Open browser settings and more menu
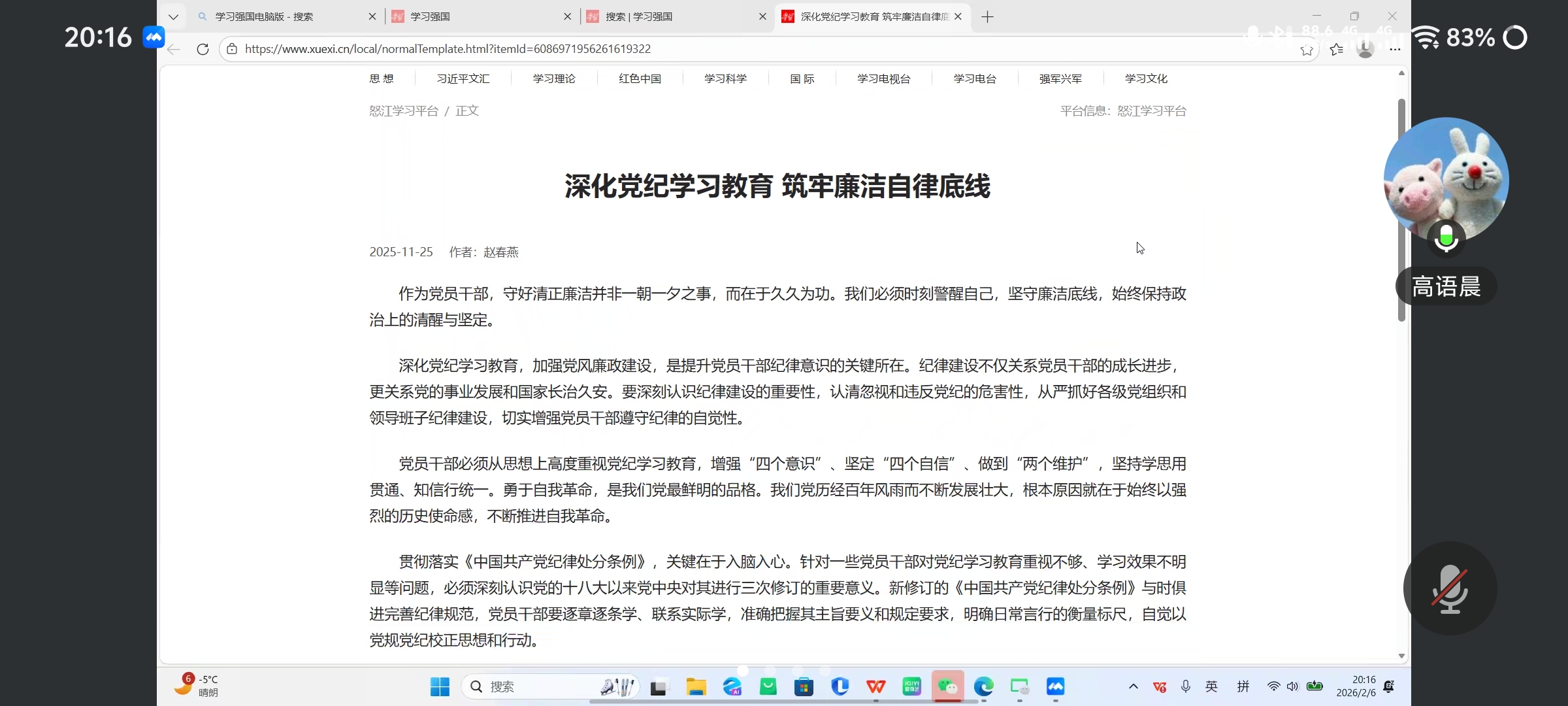1568x706 pixels. pos(1395,49)
